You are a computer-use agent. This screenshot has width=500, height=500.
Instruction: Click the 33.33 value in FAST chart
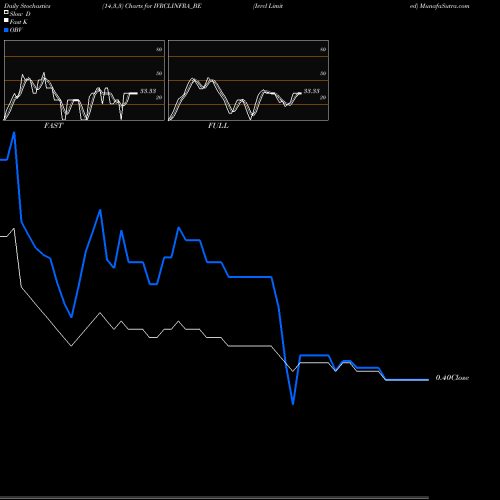click(x=148, y=91)
